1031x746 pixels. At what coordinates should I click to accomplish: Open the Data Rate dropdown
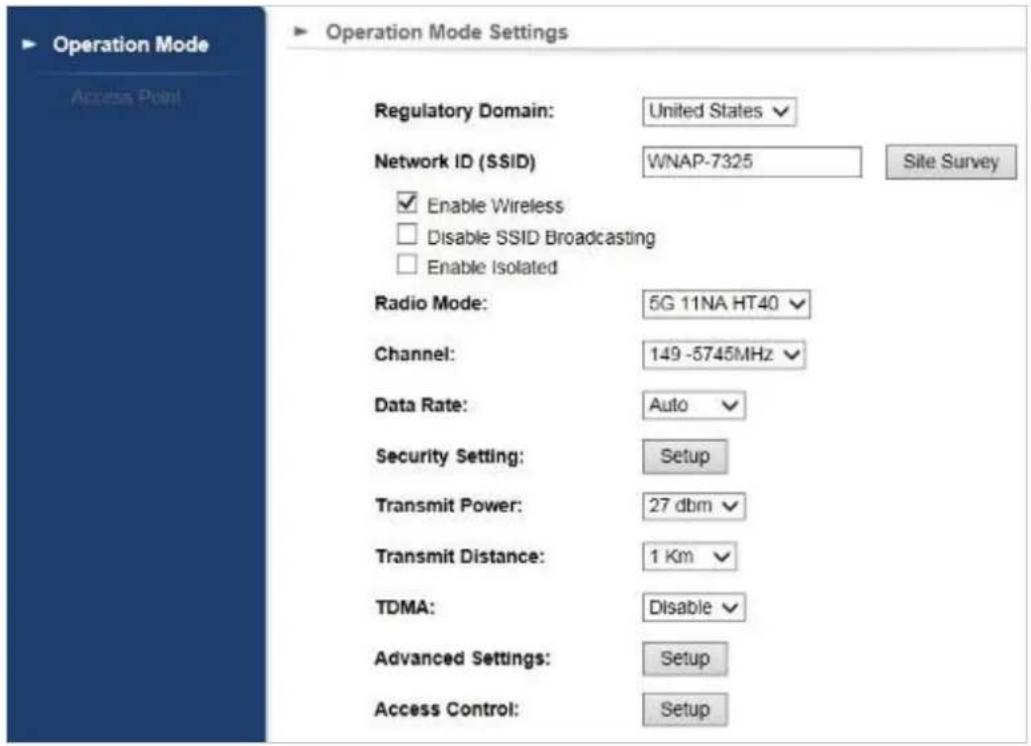[x=694, y=405]
